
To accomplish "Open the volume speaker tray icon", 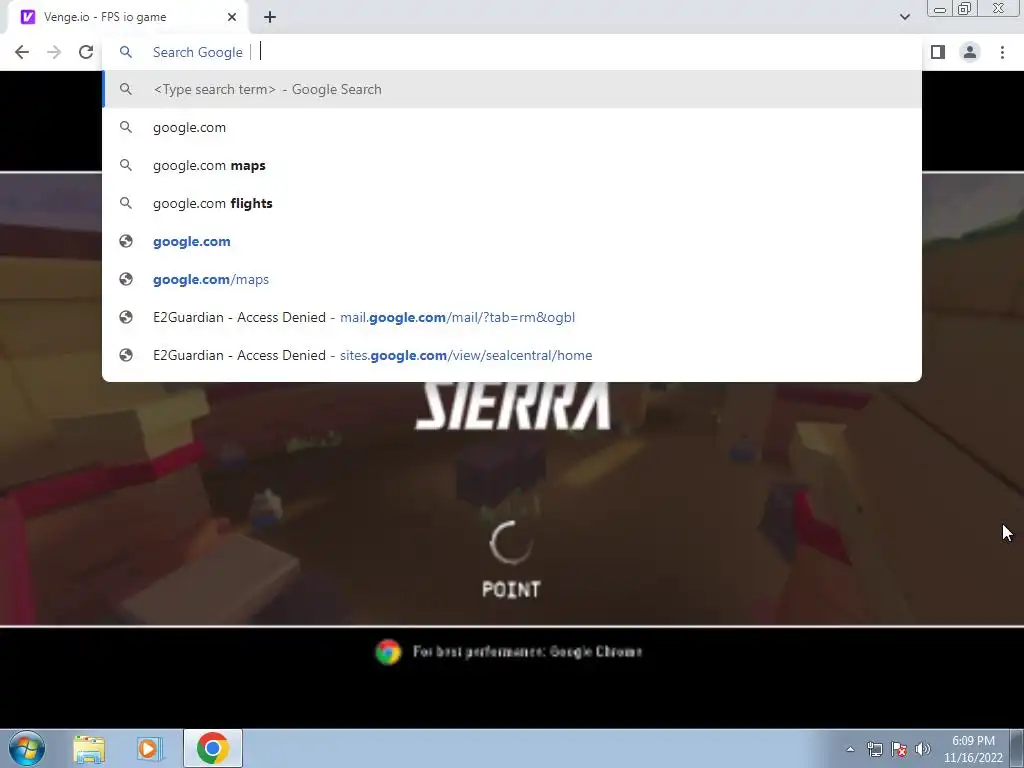I will click(923, 749).
